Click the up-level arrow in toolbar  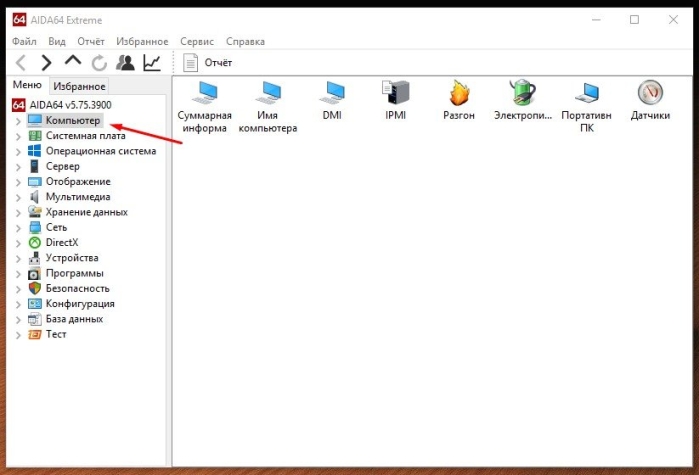73,61
